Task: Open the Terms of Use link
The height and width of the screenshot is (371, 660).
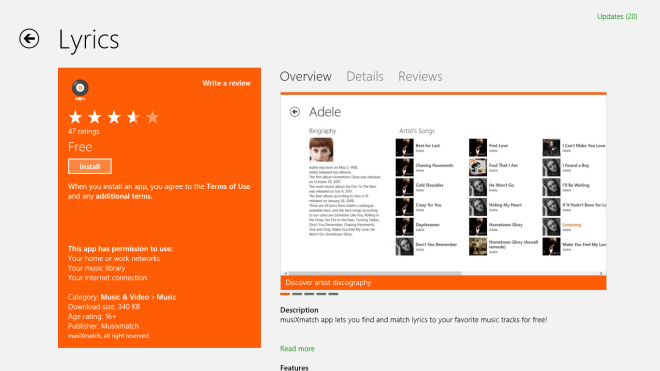Action: pos(228,187)
